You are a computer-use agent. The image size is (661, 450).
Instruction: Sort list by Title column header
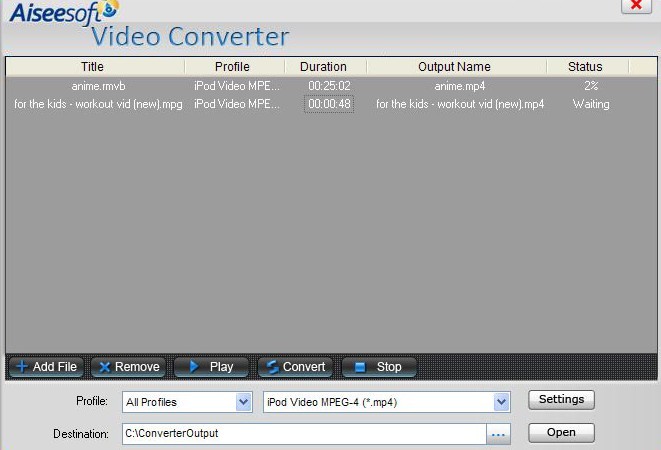click(x=95, y=67)
